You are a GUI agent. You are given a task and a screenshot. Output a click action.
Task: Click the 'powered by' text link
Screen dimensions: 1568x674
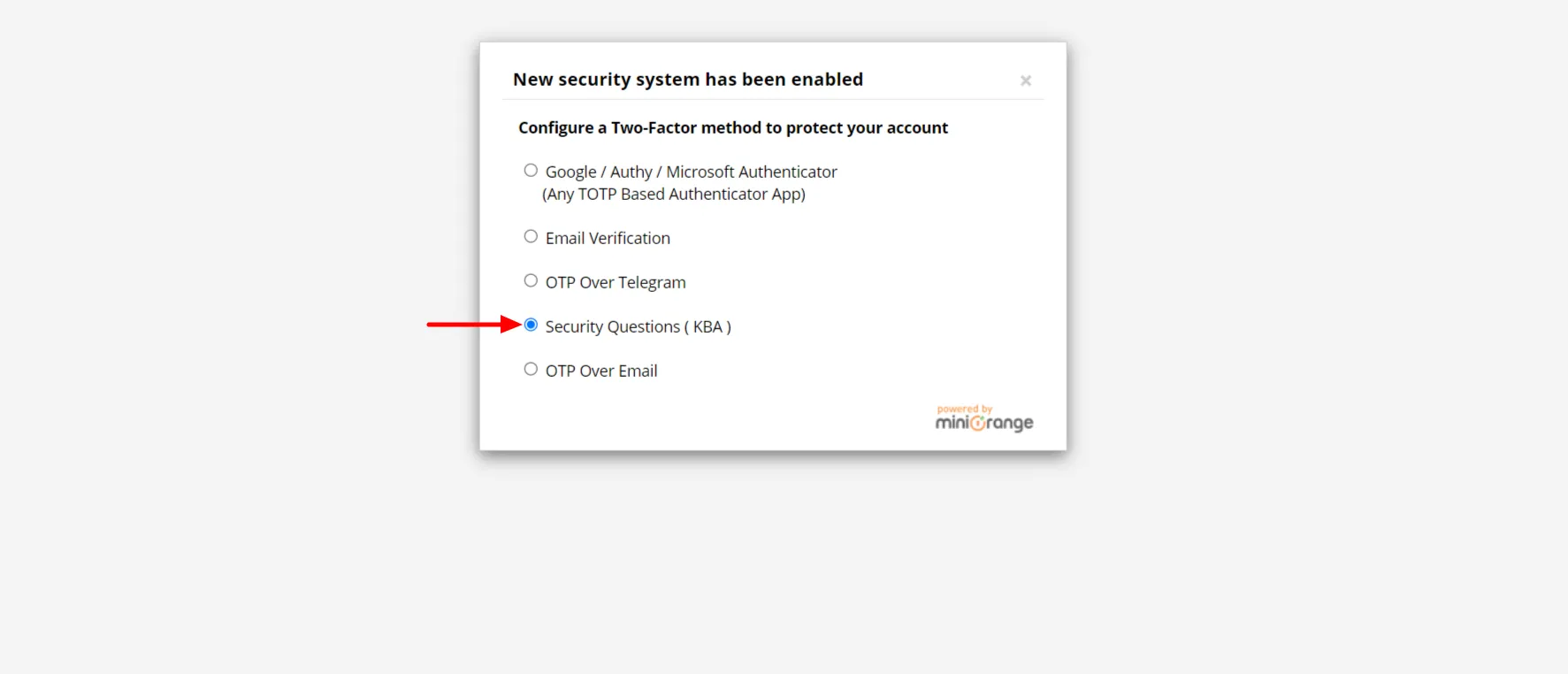(x=965, y=409)
